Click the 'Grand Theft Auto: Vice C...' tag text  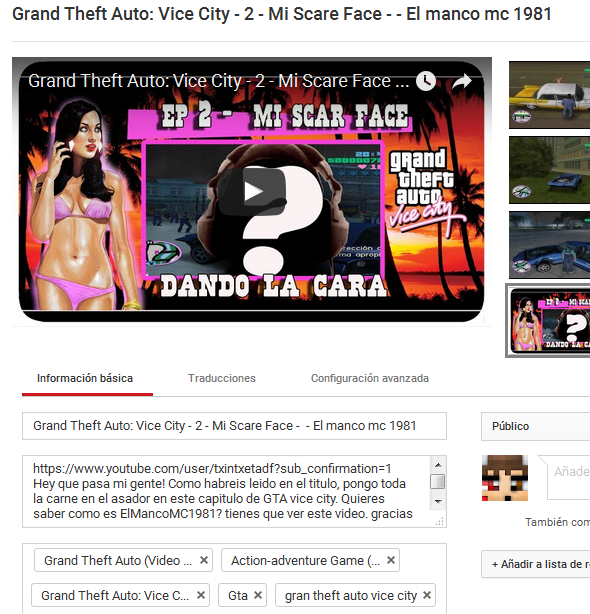pyautogui.click(x=115, y=596)
